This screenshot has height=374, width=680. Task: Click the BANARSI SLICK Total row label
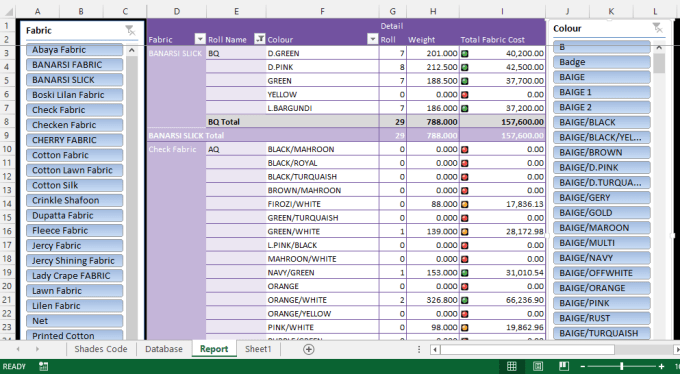[x=186, y=135]
